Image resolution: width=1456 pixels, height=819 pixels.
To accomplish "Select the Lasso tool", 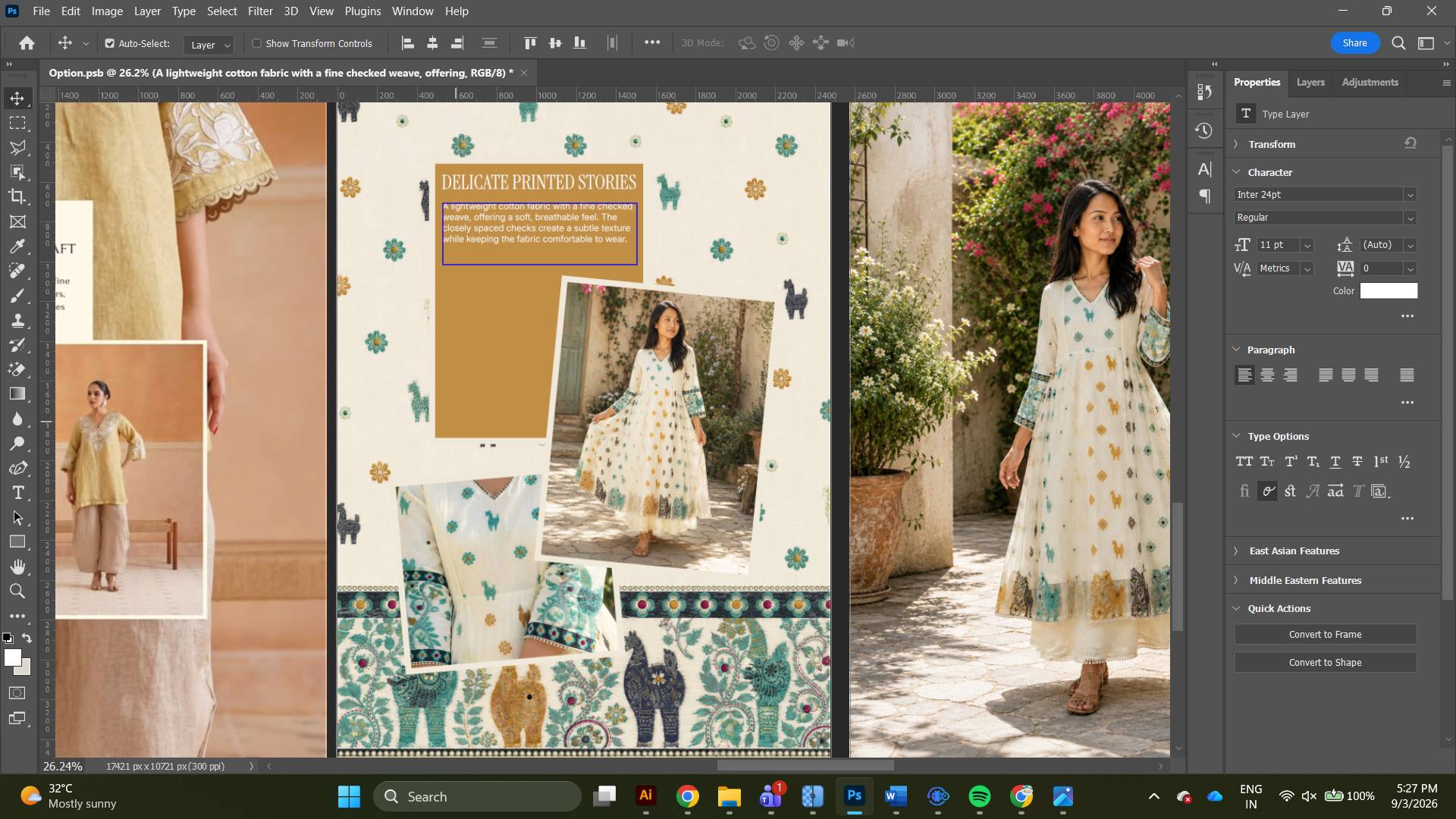I will [18, 147].
